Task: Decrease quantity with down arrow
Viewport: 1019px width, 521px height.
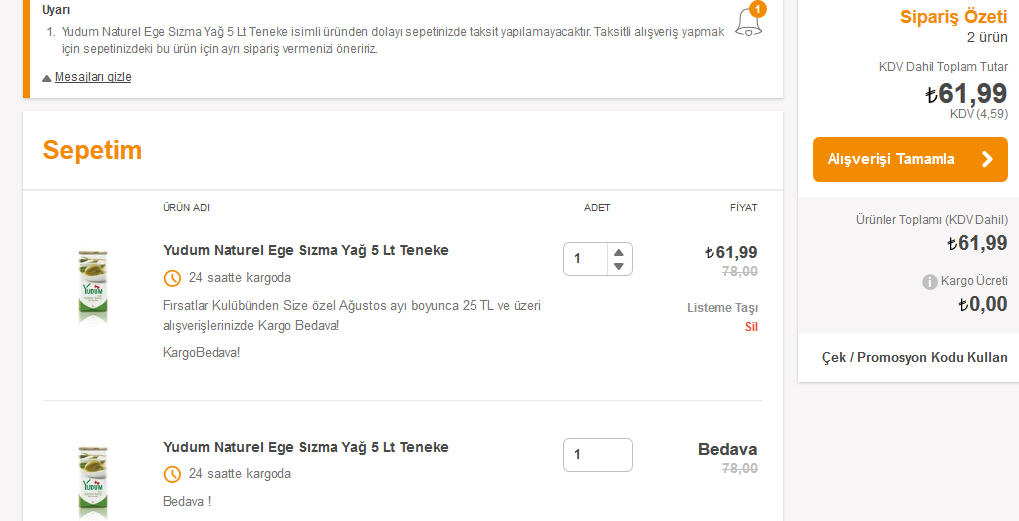Action: coord(619,266)
